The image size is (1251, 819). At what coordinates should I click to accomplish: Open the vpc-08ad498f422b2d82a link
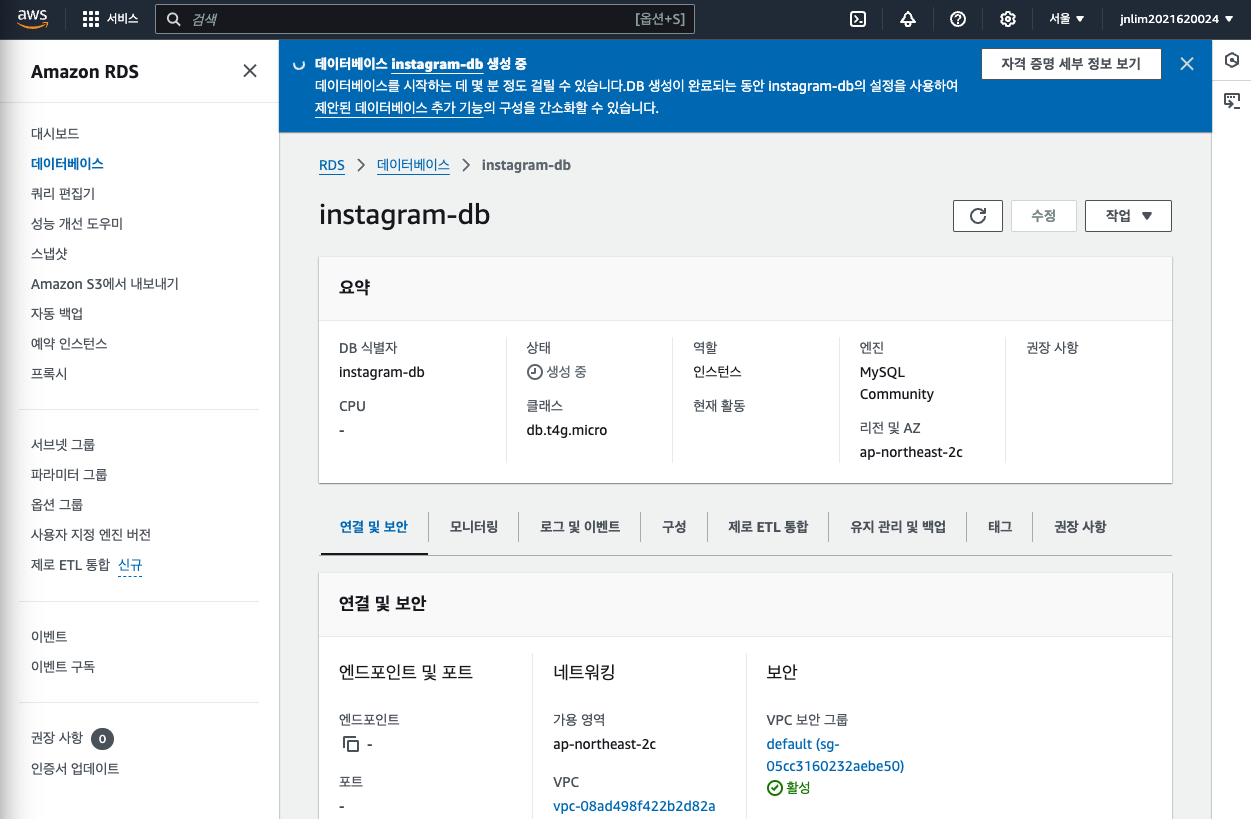[x=634, y=806]
